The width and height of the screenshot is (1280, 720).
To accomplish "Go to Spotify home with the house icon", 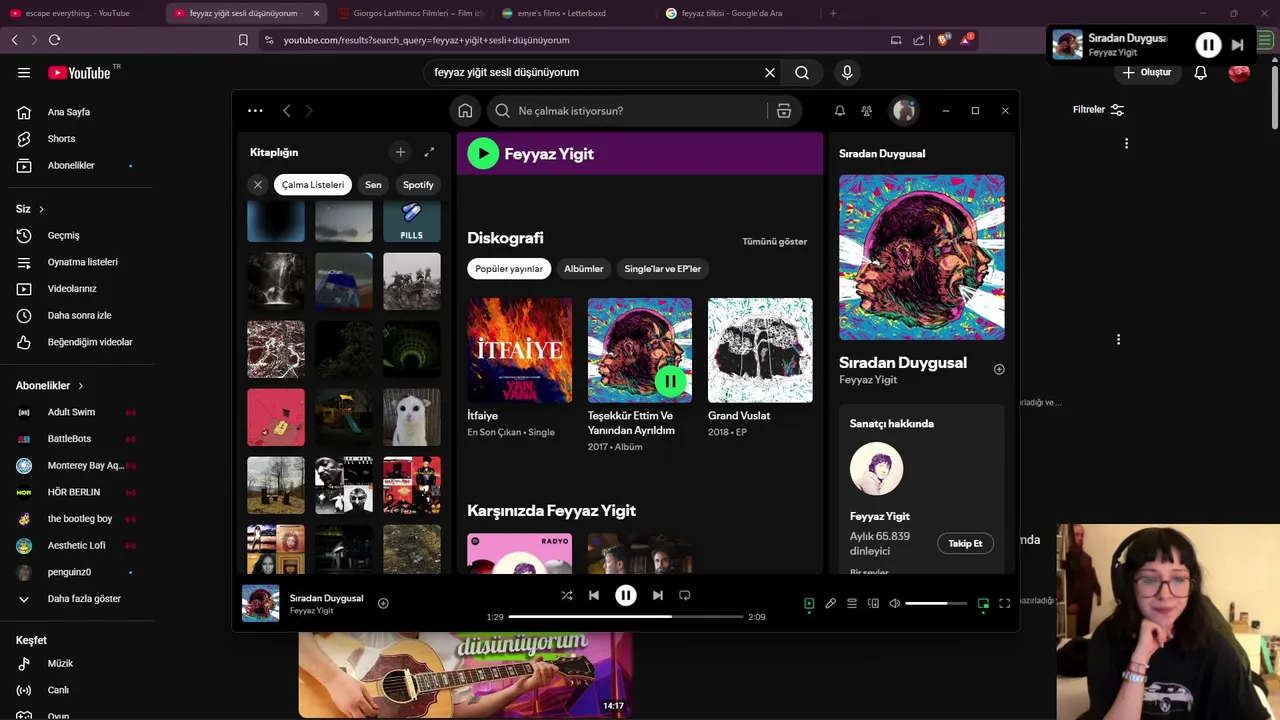I will (465, 111).
